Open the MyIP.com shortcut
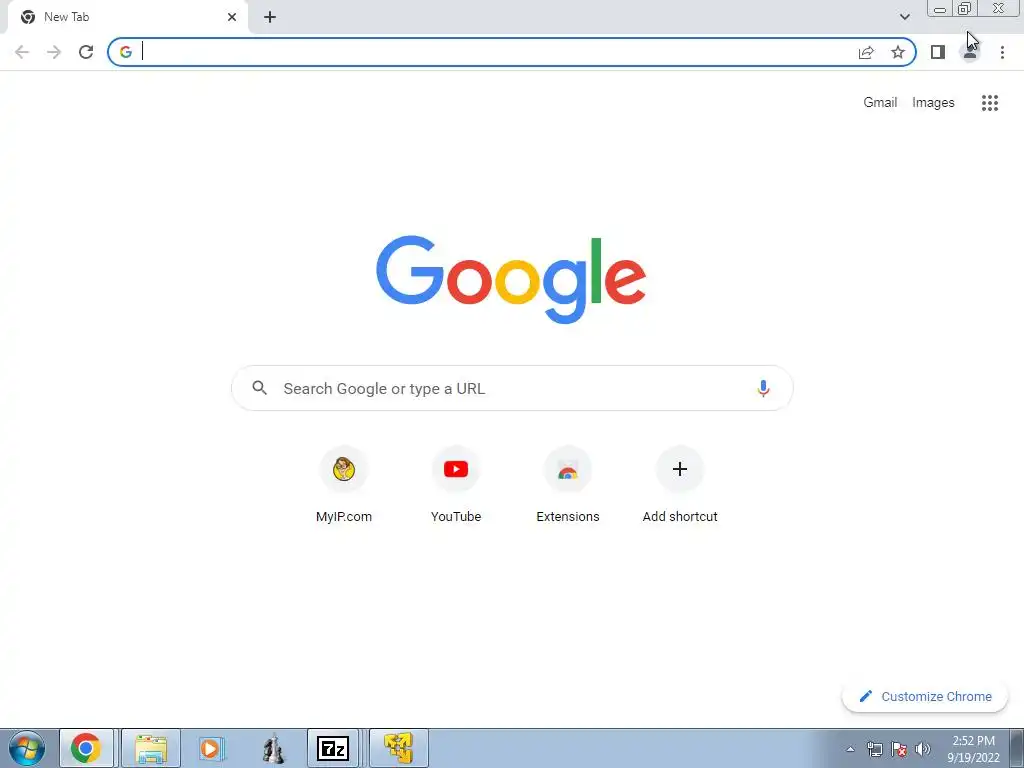The height and width of the screenshot is (768, 1024). pos(344,485)
